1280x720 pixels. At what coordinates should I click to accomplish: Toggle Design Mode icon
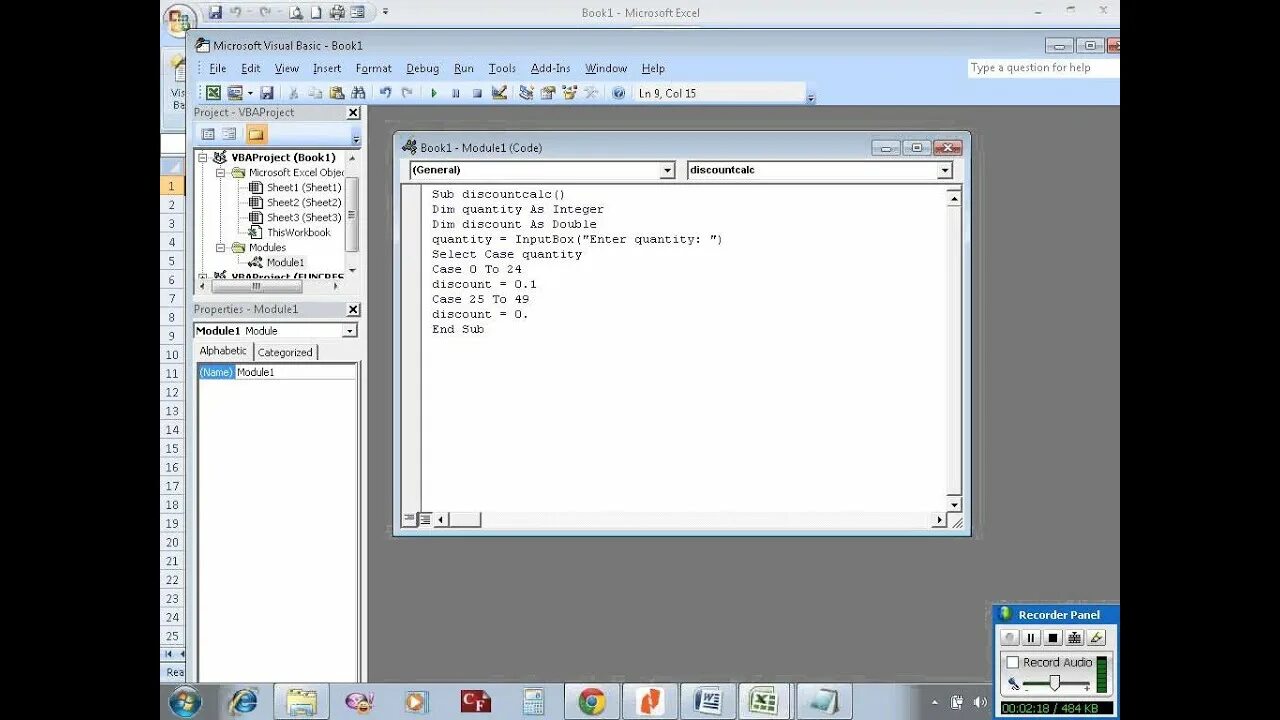point(499,93)
